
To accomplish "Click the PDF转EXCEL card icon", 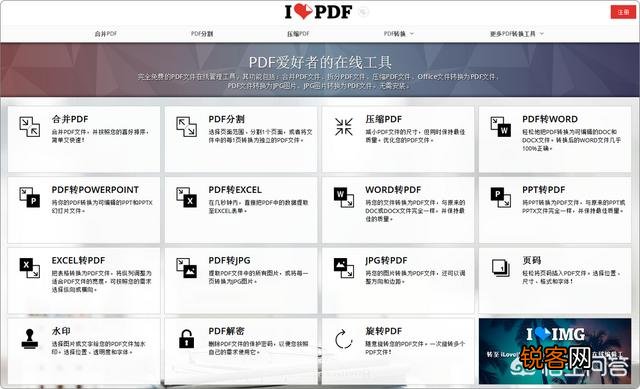I will (187, 197).
